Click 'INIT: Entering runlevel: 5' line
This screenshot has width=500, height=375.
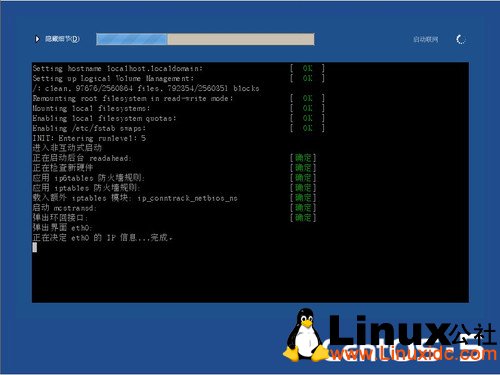[x=89, y=138]
